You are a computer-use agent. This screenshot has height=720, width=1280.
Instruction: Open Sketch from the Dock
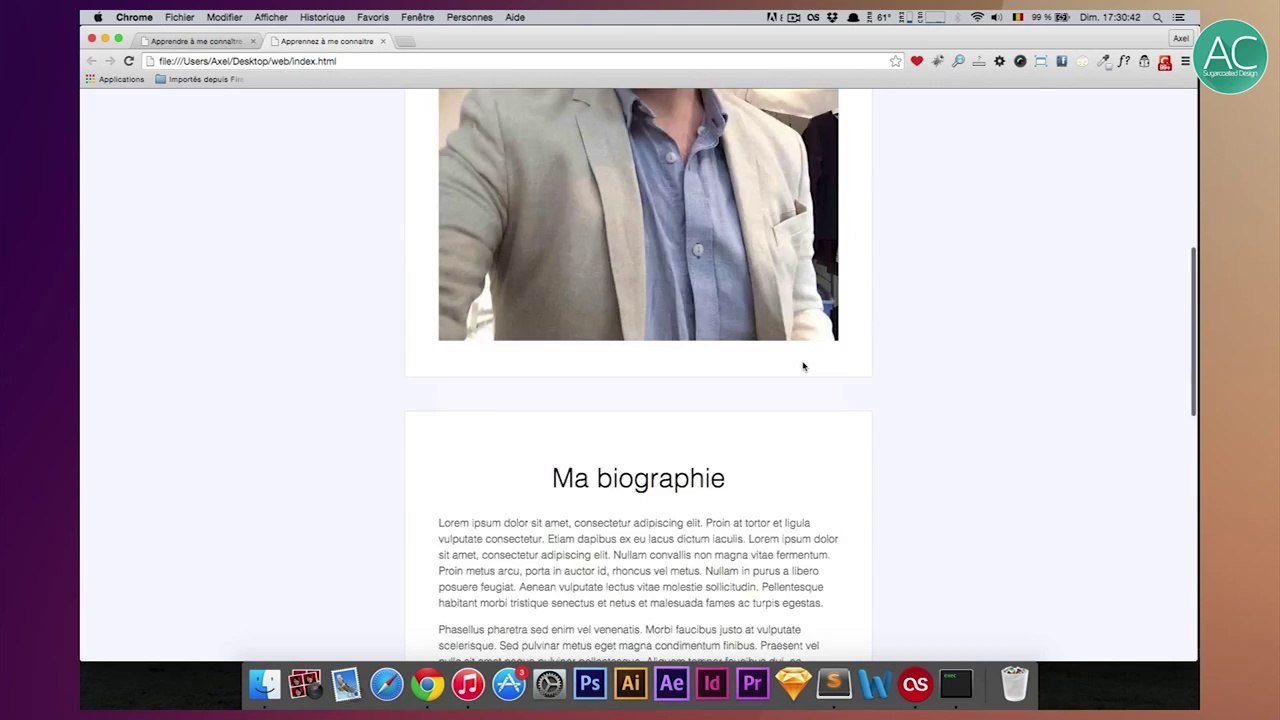pos(793,684)
